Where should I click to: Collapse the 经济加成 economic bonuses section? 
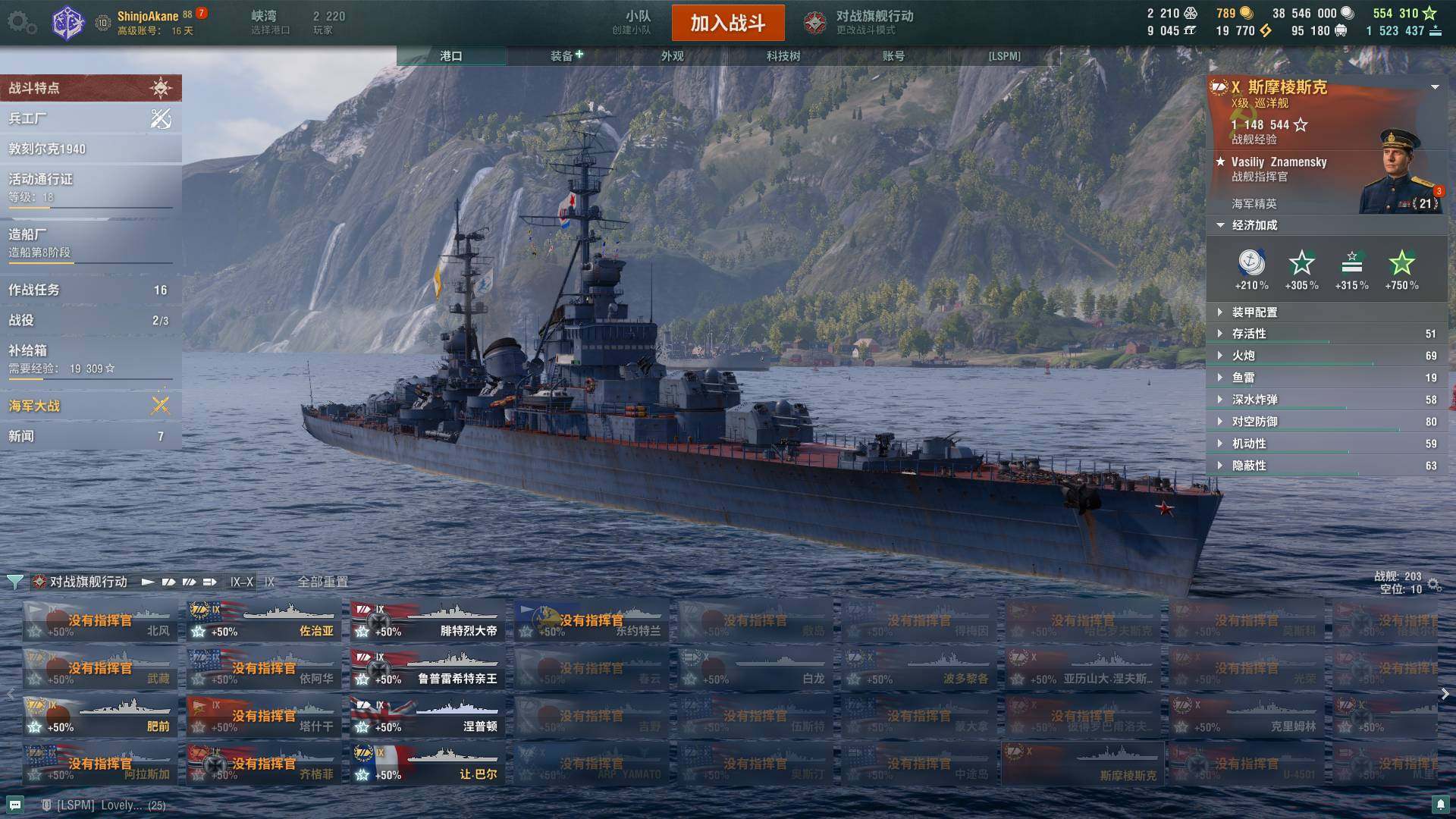tap(1327, 225)
